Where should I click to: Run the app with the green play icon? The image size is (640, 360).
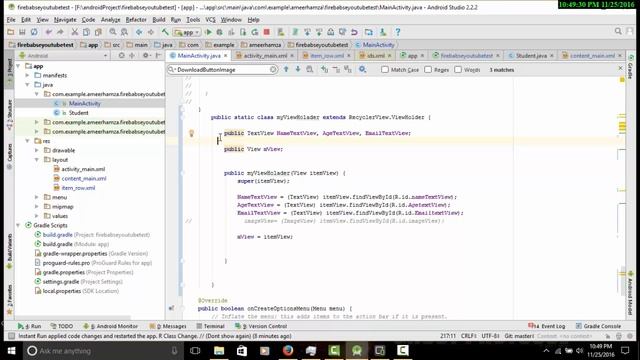[x=208, y=32]
